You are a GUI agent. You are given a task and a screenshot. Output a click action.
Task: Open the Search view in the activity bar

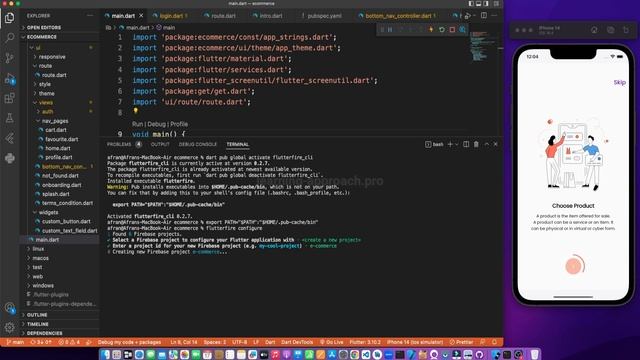[9, 38]
